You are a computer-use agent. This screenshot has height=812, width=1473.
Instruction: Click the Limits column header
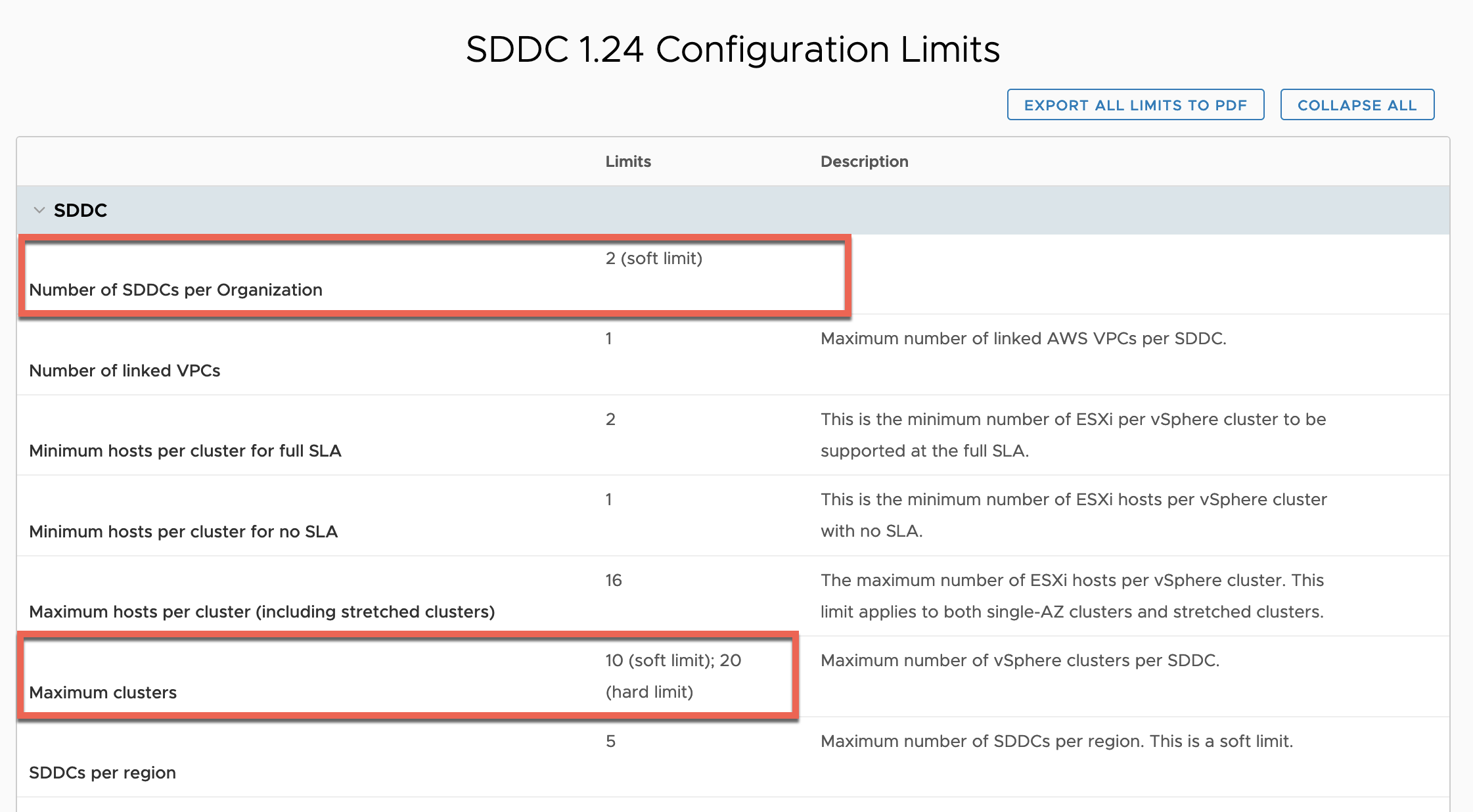(627, 161)
